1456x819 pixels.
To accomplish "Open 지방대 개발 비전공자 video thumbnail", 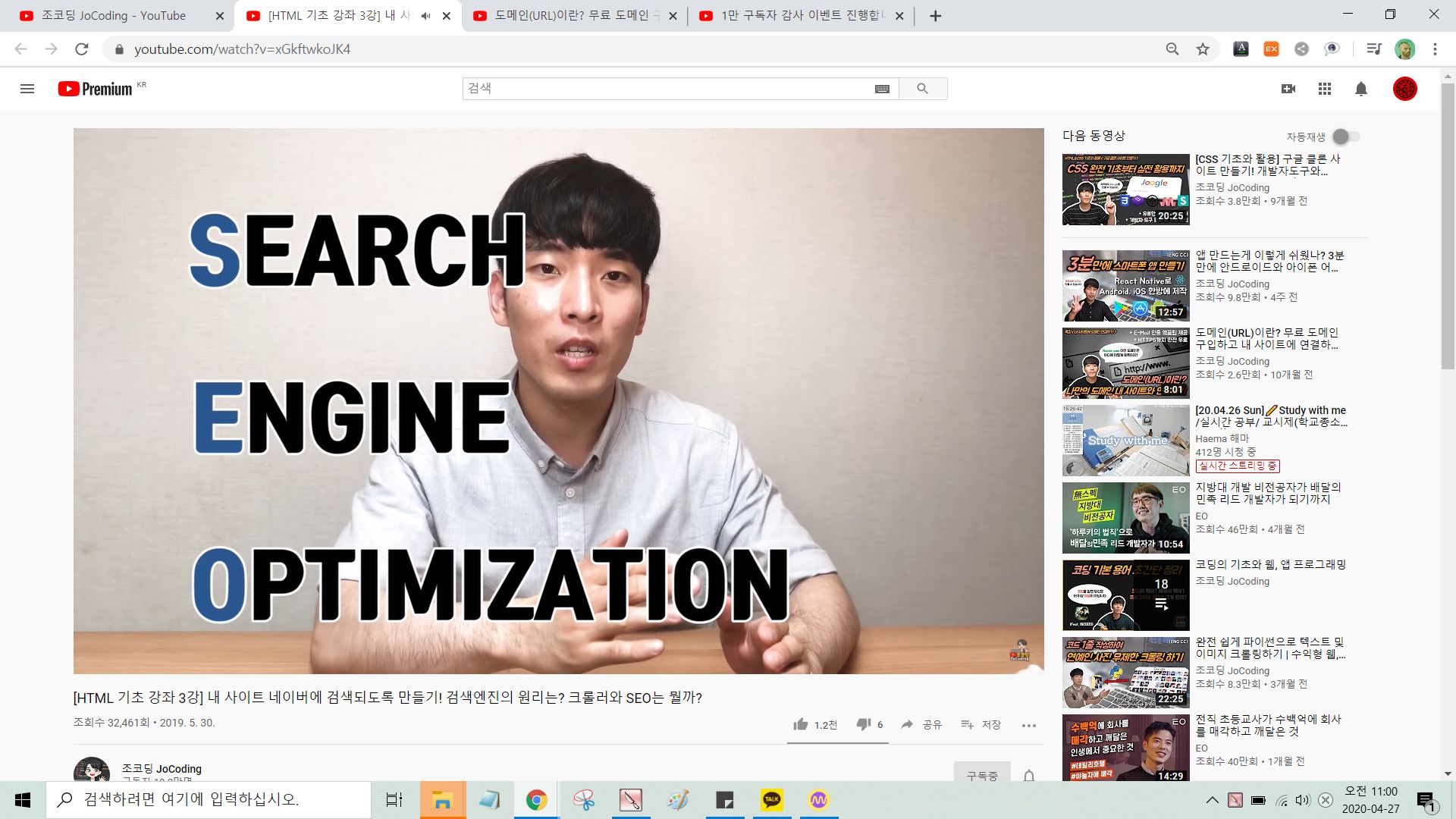I will (1125, 518).
